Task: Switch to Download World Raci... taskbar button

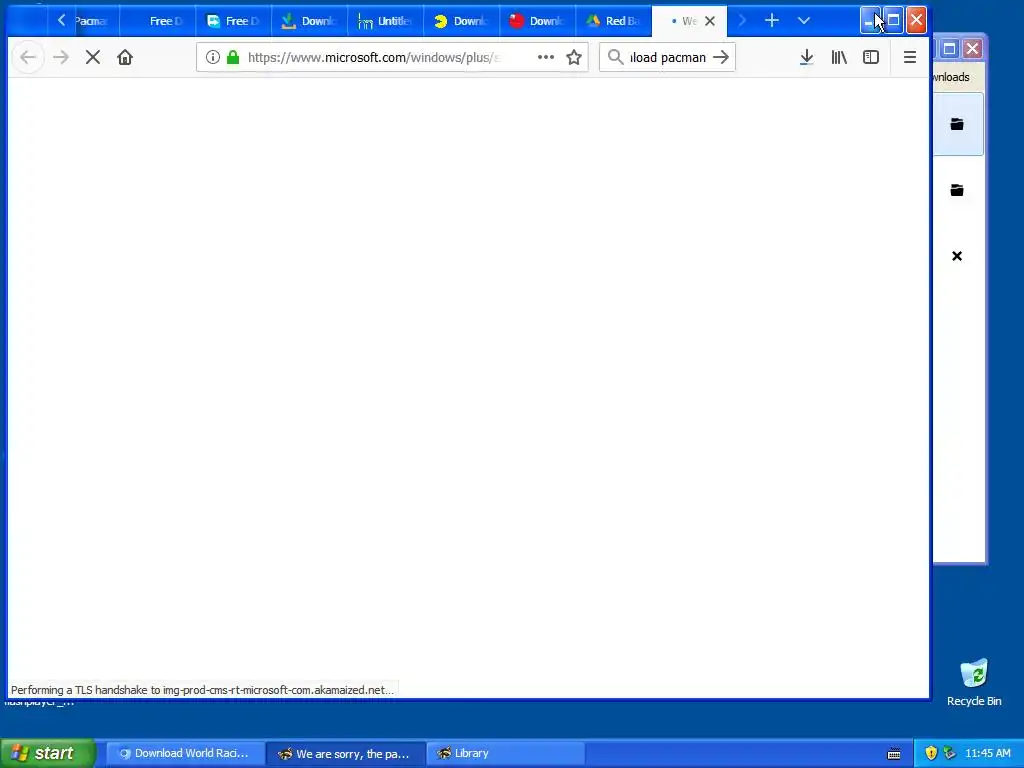Action: tap(185, 754)
